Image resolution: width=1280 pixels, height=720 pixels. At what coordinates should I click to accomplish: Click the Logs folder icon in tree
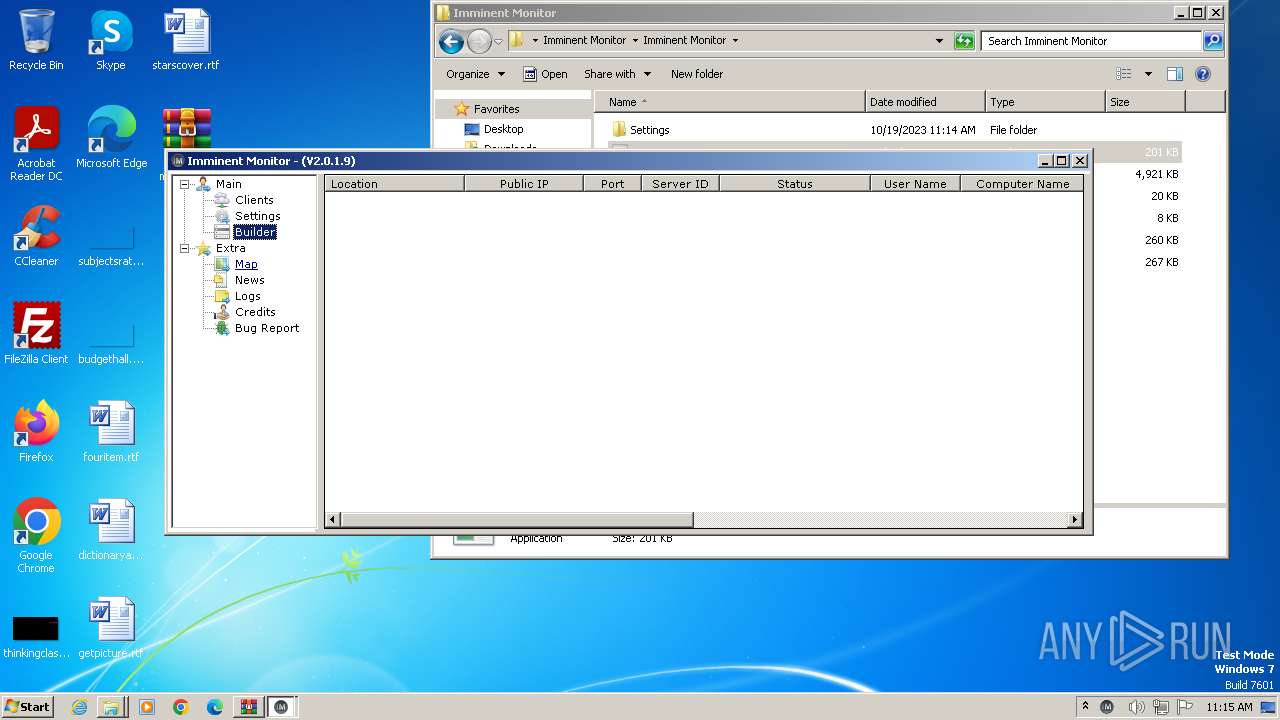222,296
